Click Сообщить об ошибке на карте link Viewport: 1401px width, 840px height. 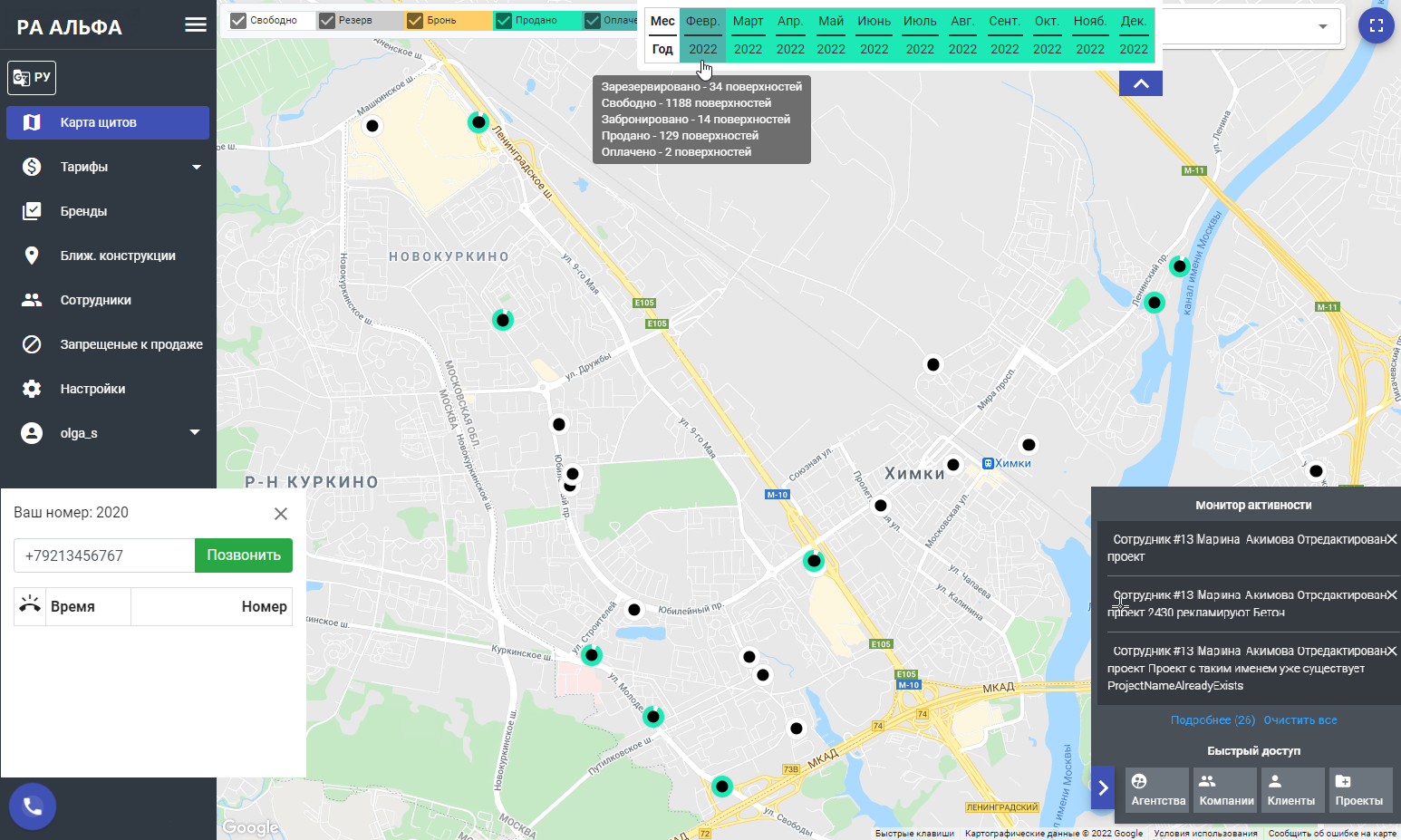point(1332,833)
